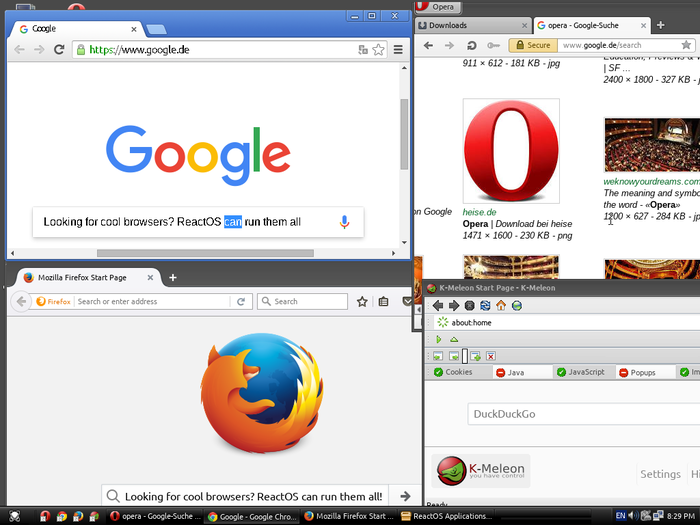The height and width of the screenshot is (525, 700).
Task: Toggle Cookies privacy setting in K-Meleon
Action: [x=453, y=372]
